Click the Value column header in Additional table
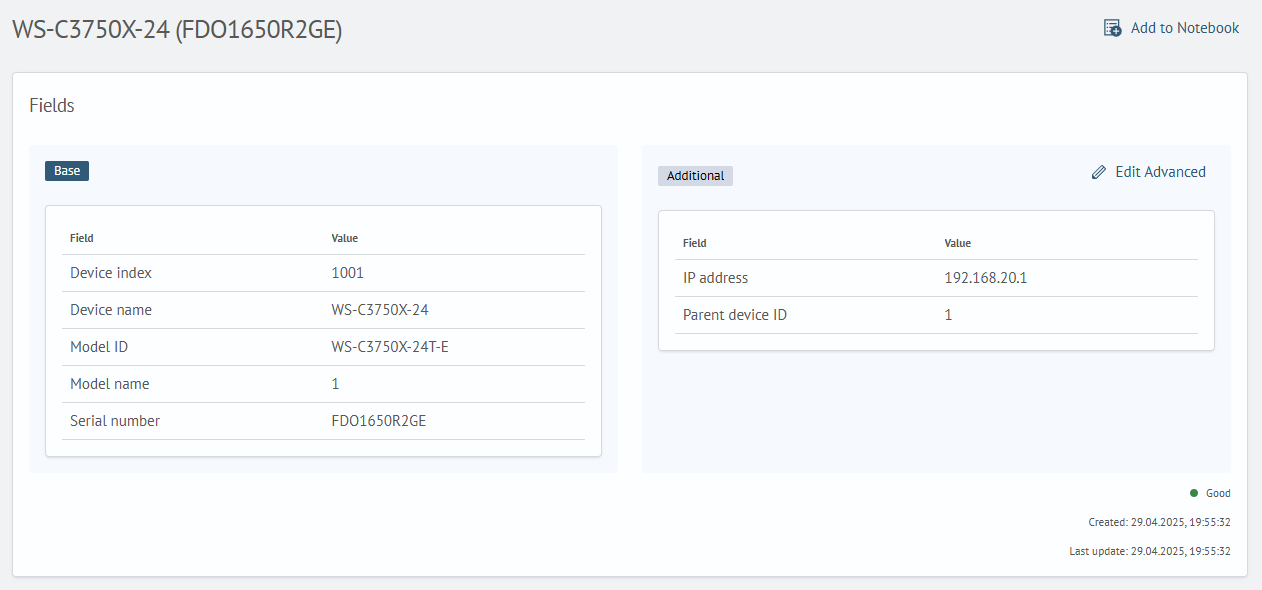The height and width of the screenshot is (590, 1262). click(x=957, y=243)
